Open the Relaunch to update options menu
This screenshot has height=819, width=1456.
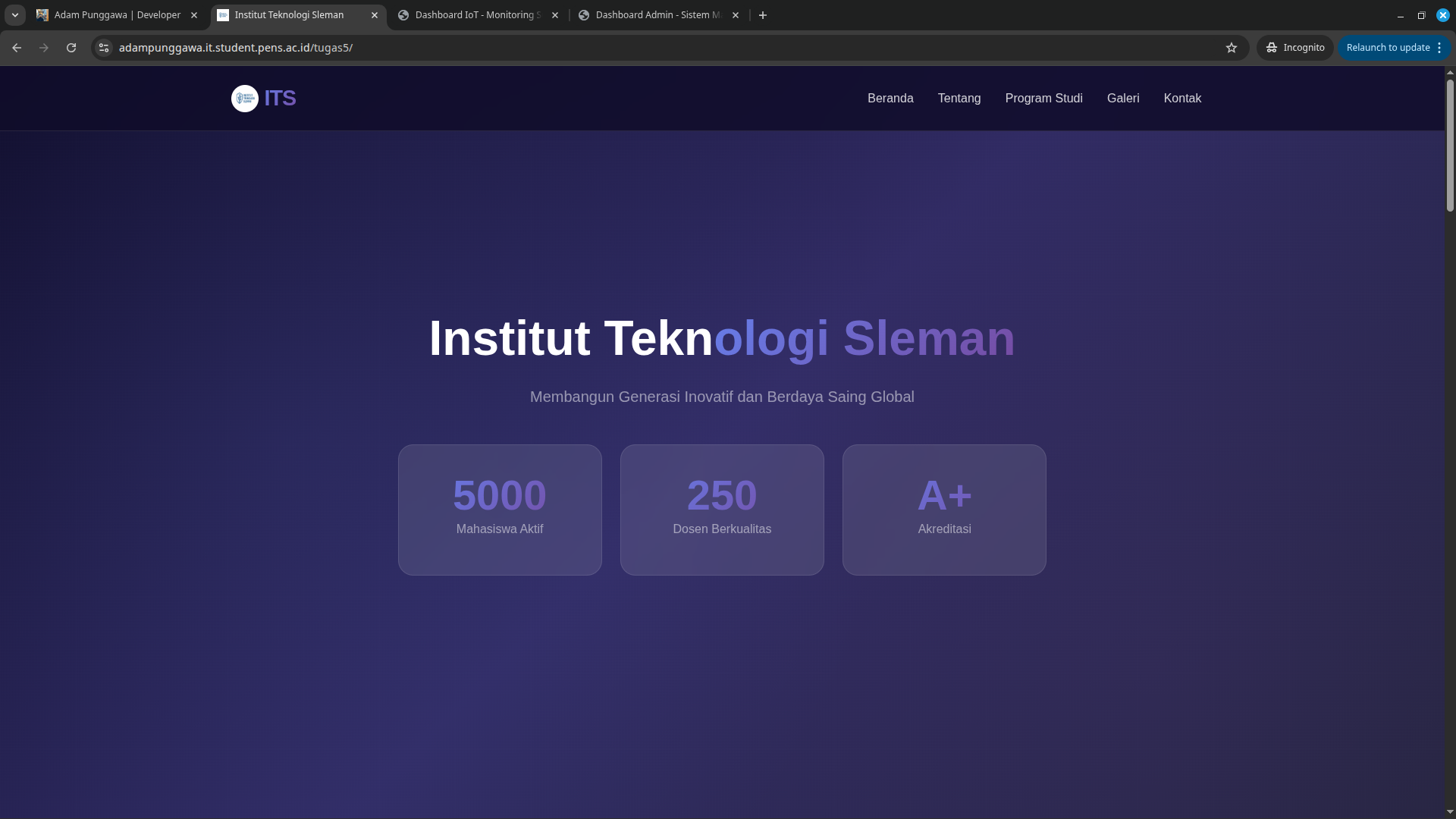tap(1439, 47)
